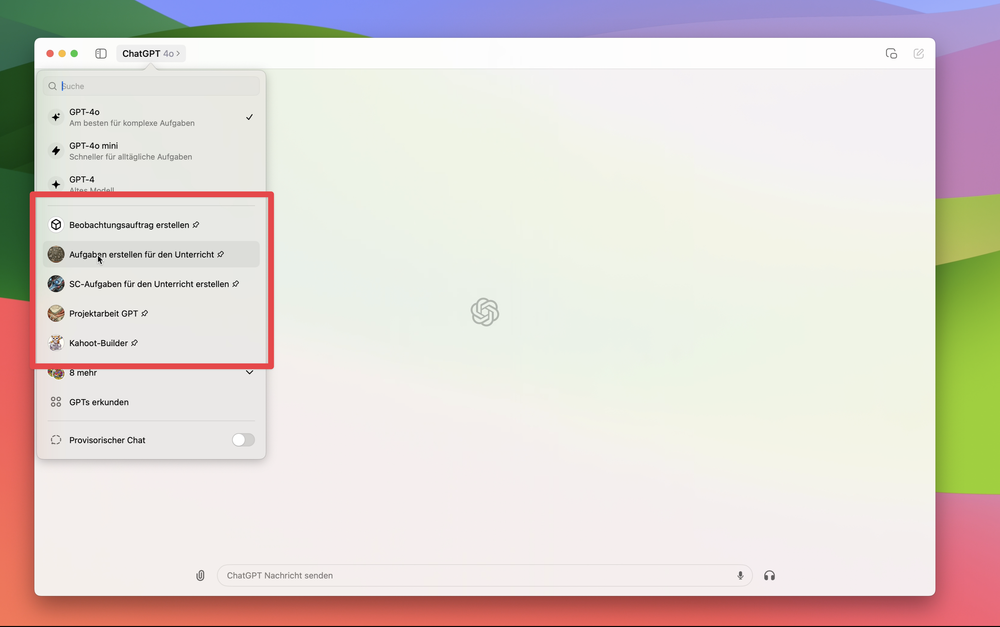Click pin icon next to Beobachtungsauftrag erstellen
The image size is (1000, 627).
click(x=196, y=225)
